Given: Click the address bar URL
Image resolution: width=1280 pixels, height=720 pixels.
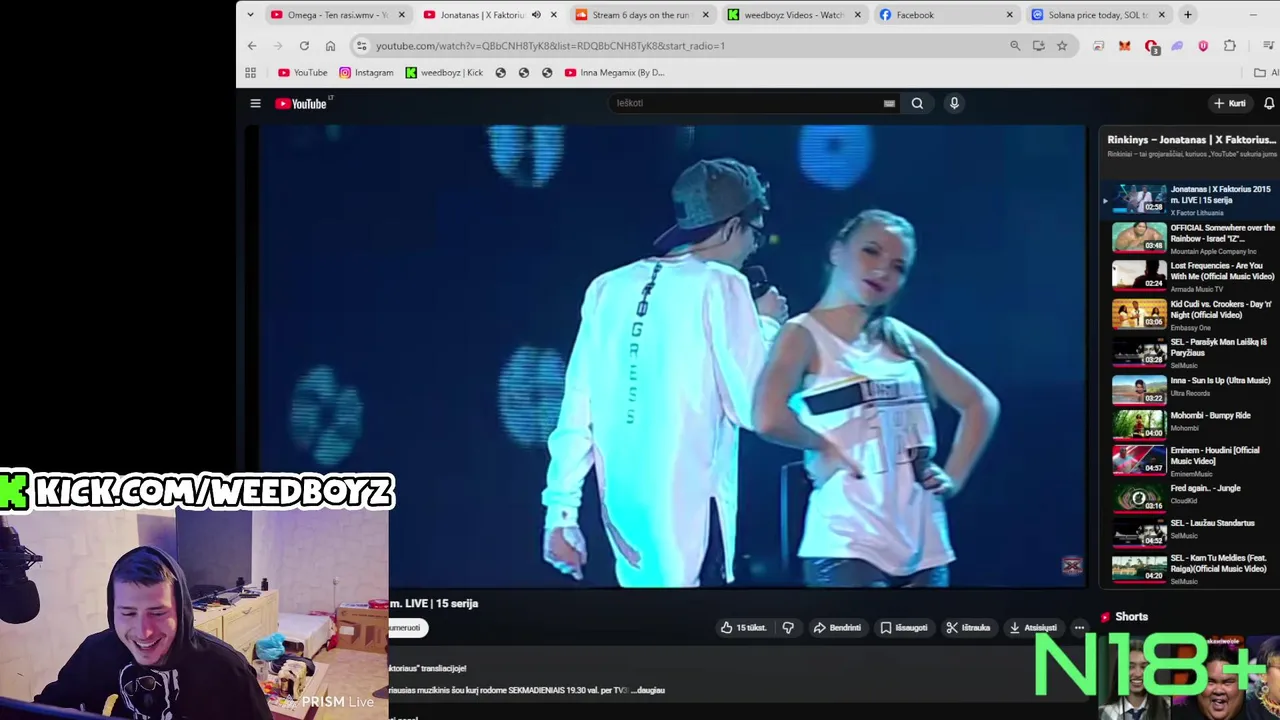Looking at the screenshot, I should point(550,45).
